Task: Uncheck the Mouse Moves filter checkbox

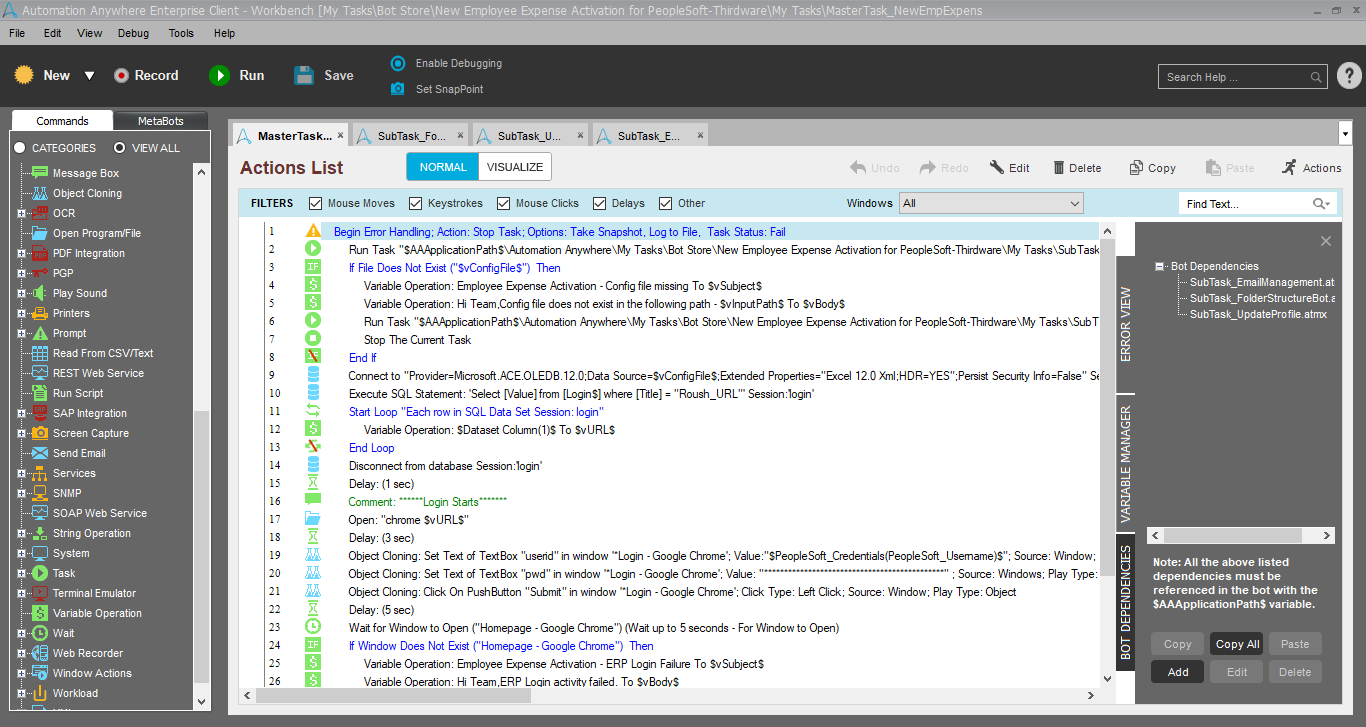Action: (x=316, y=203)
